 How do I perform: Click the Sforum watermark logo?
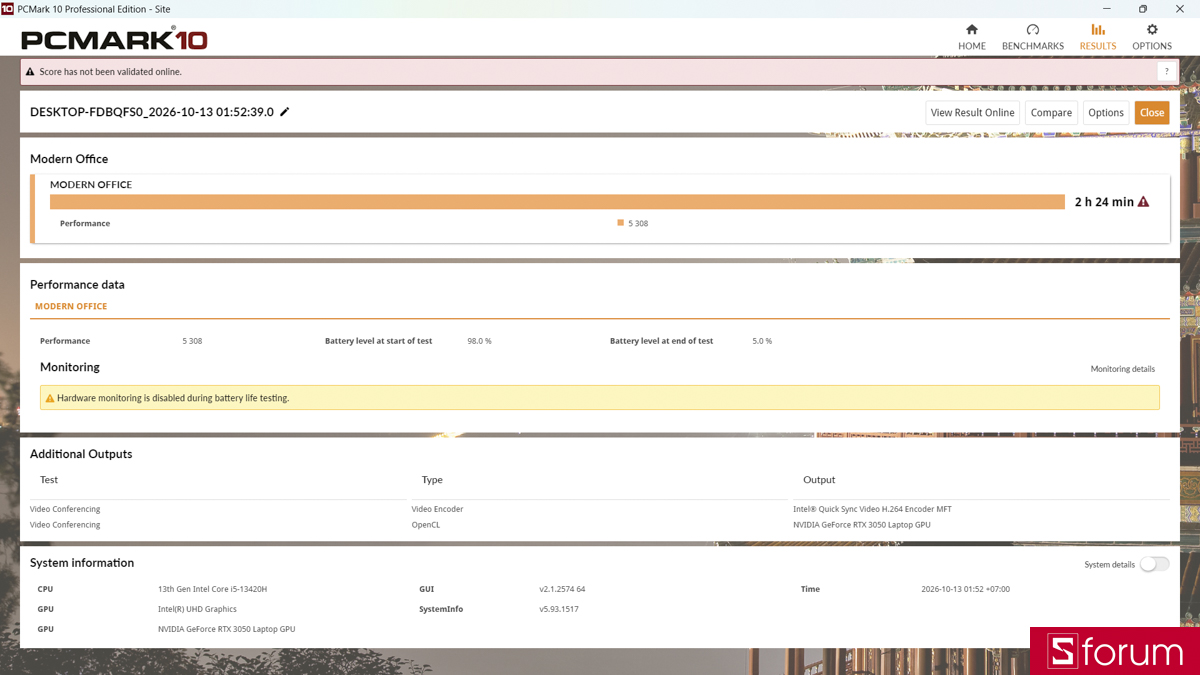pyautogui.click(x=1115, y=651)
